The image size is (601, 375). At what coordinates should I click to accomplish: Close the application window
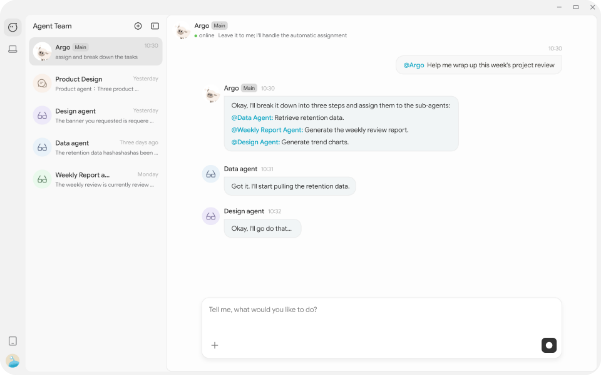click(x=593, y=7)
